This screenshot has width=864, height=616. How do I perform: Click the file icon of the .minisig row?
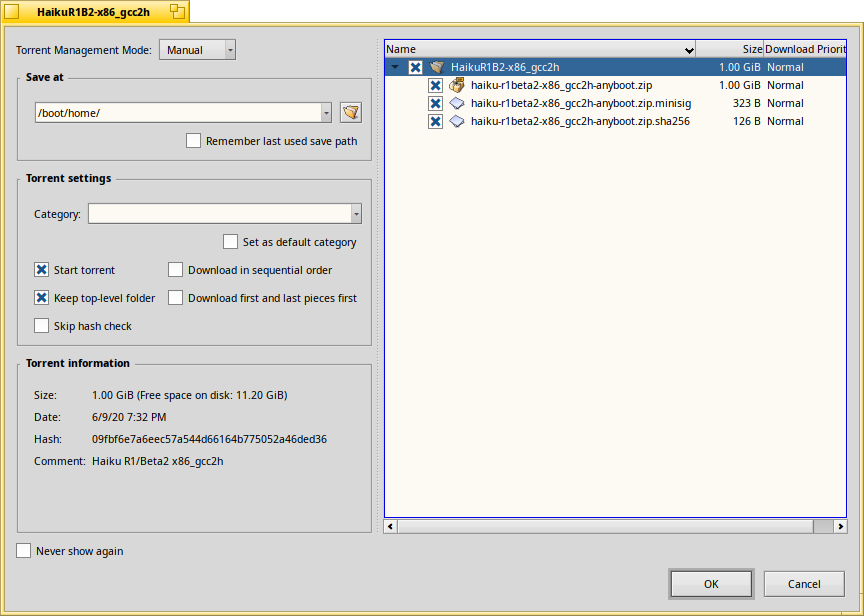pos(457,103)
